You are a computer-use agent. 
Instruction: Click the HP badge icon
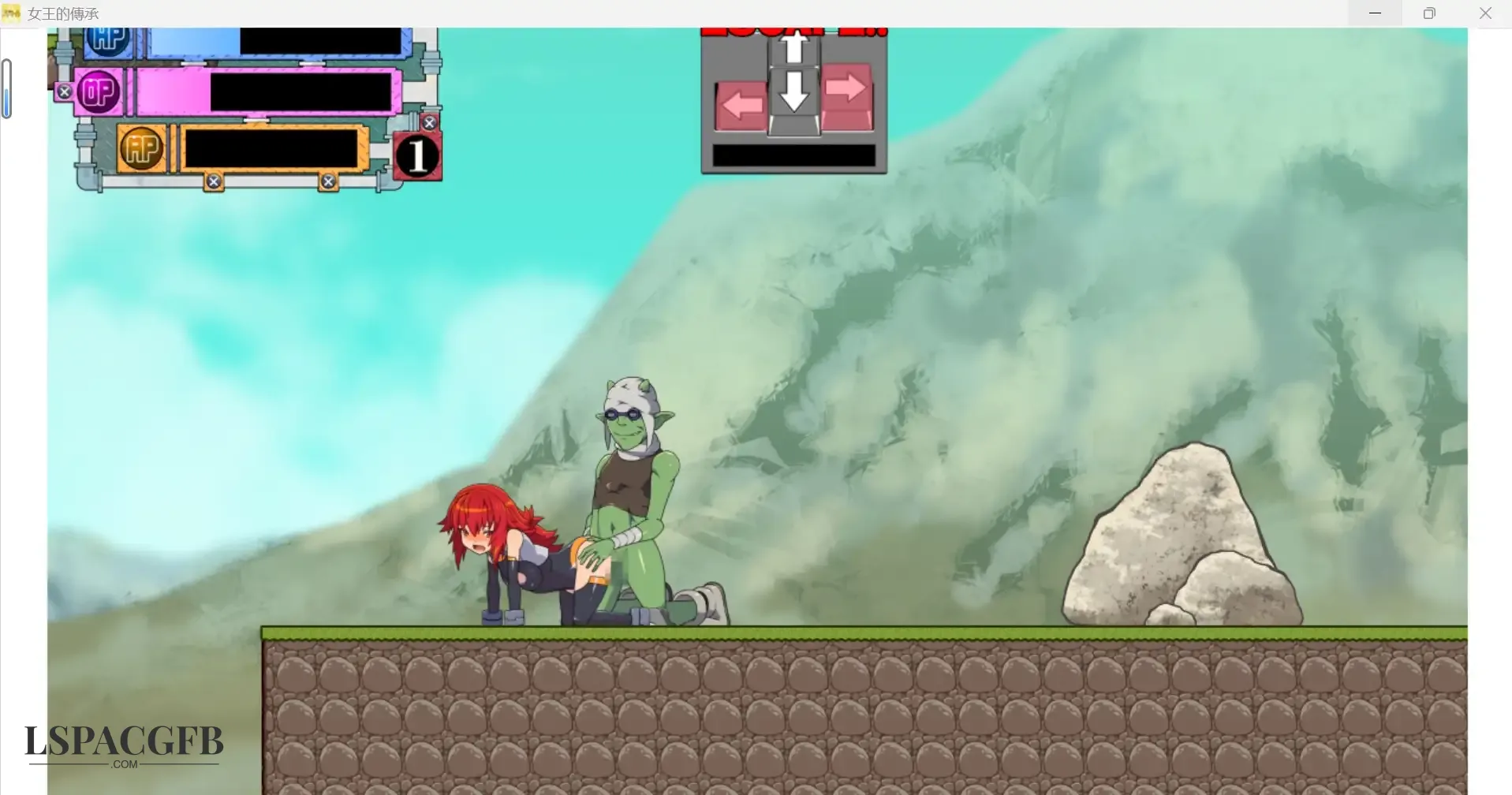(108, 40)
